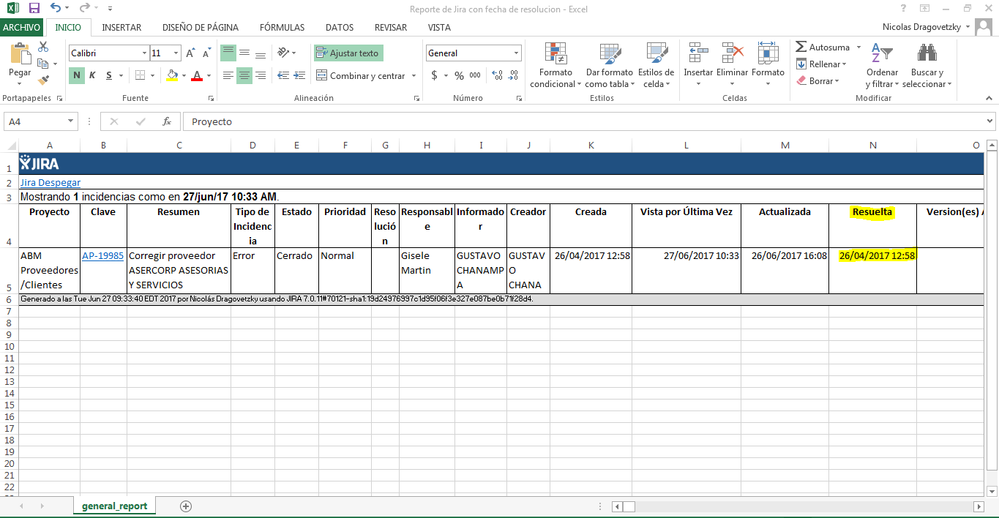
Task: Open the text orientation icon
Action: coord(284,53)
